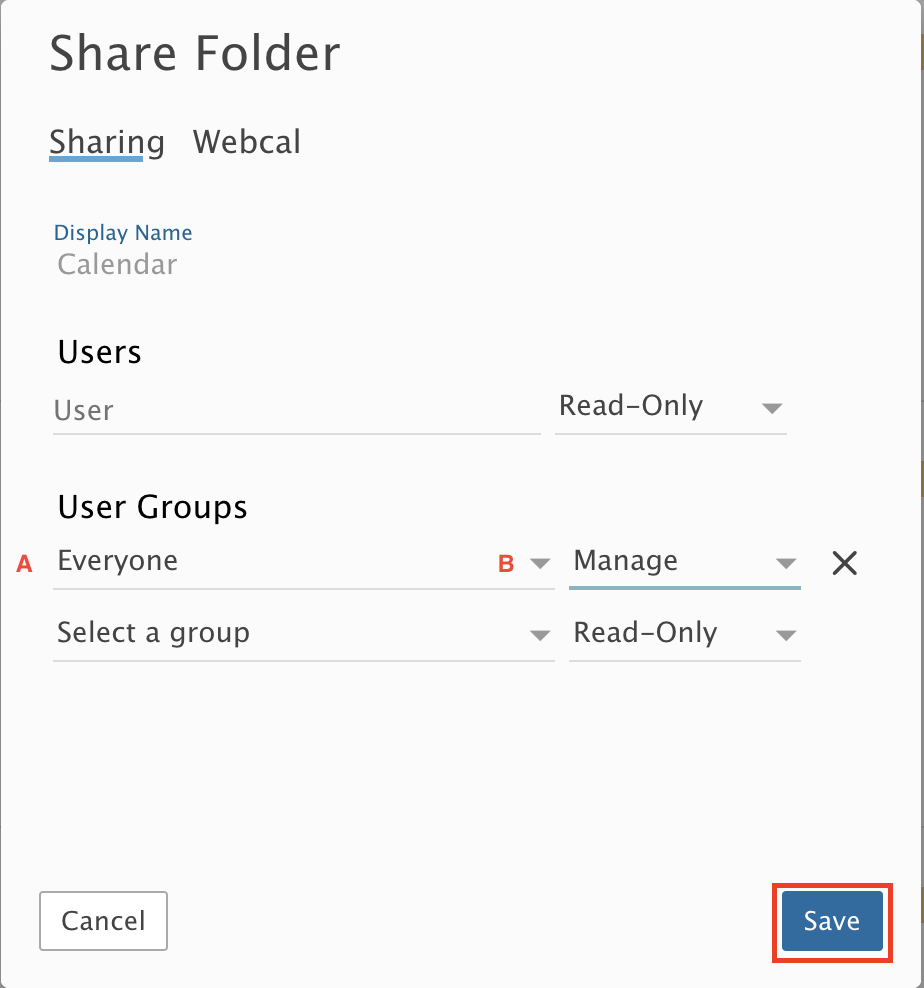924x988 pixels.
Task: Select the Sharing tab
Action: click(107, 142)
